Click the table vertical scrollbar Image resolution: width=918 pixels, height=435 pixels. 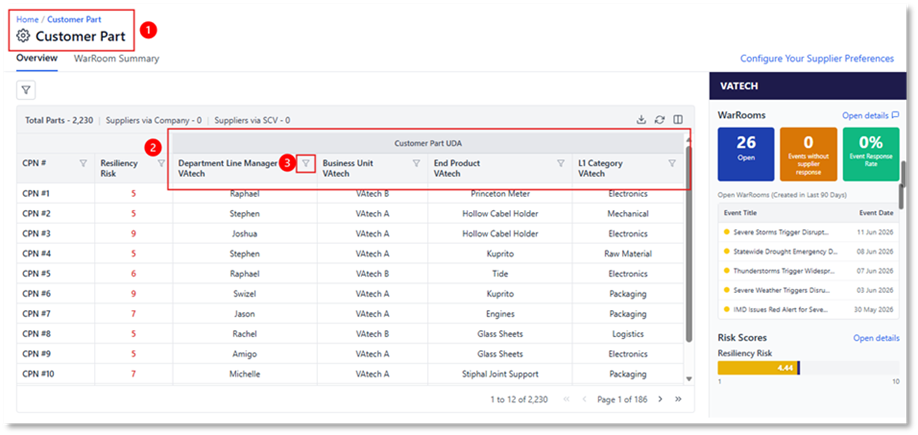pyautogui.click(x=688, y=244)
